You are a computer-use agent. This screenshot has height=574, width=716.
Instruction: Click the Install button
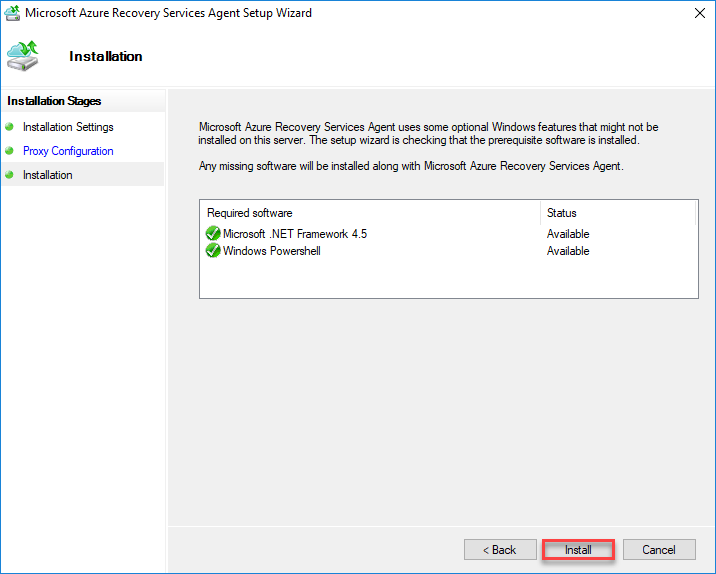point(578,550)
